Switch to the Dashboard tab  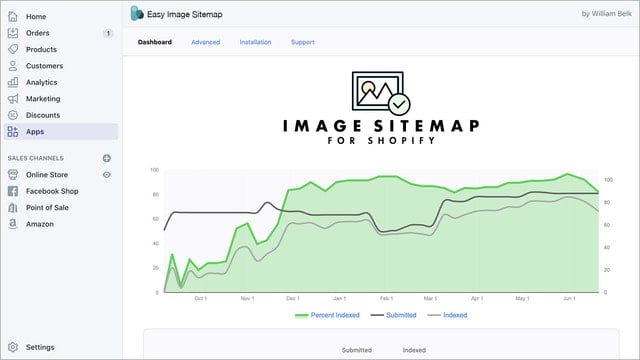click(x=155, y=42)
